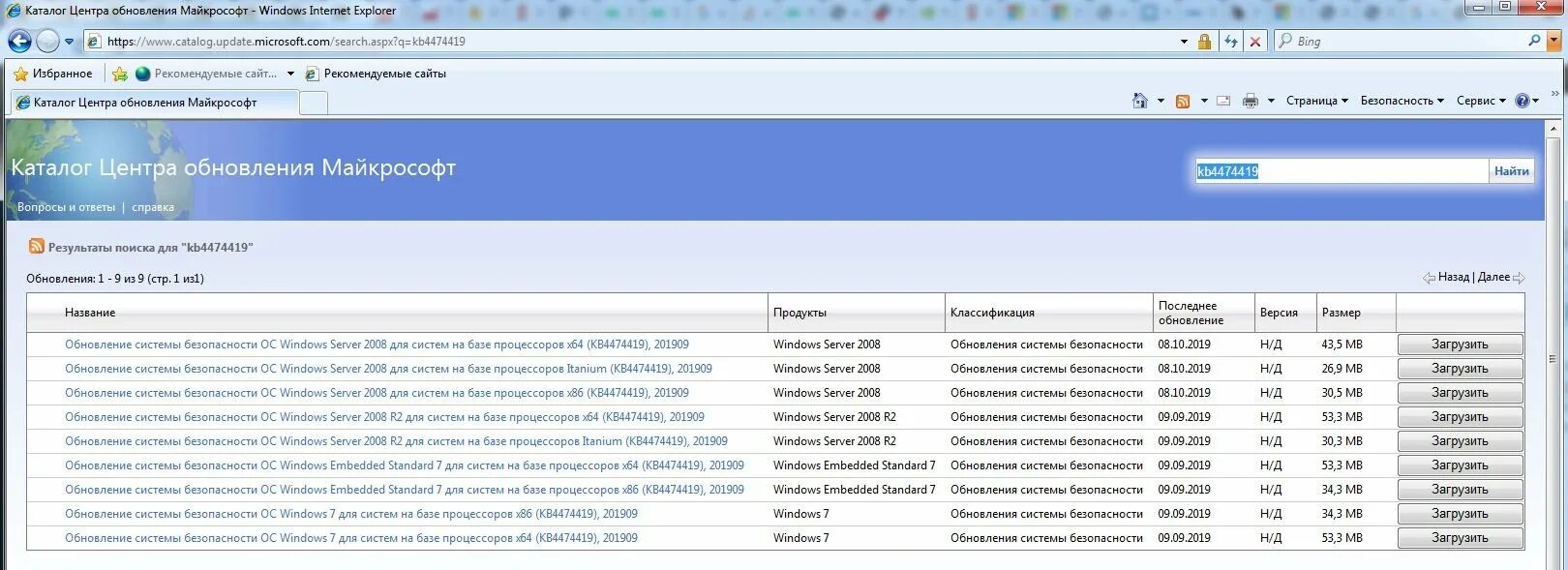Click Загрузить for Server 2008 R2 Itanium 30,3 MB
This screenshot has width=1568, height=570.
click(1460, 441)
